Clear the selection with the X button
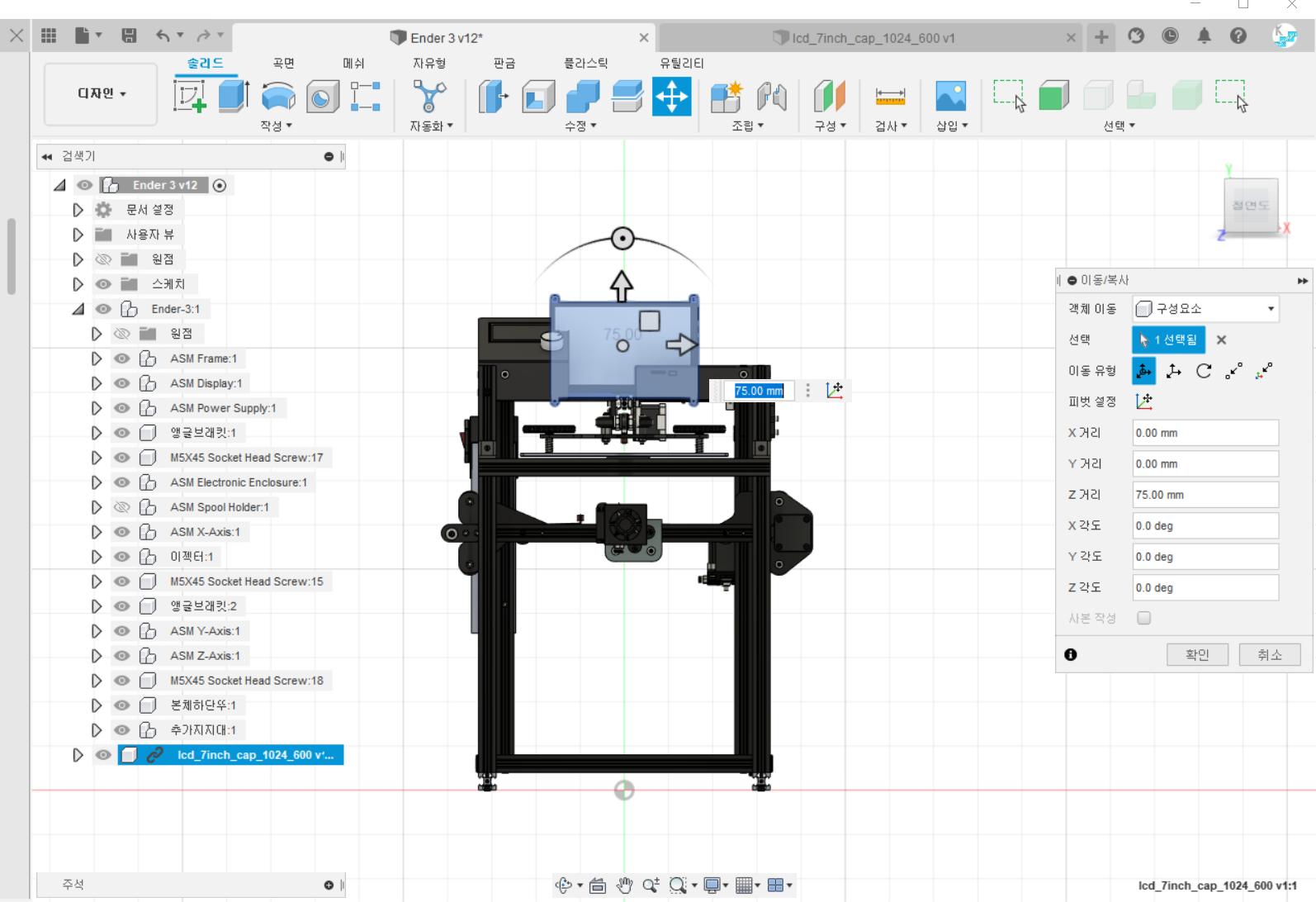 click(1221, 339)
